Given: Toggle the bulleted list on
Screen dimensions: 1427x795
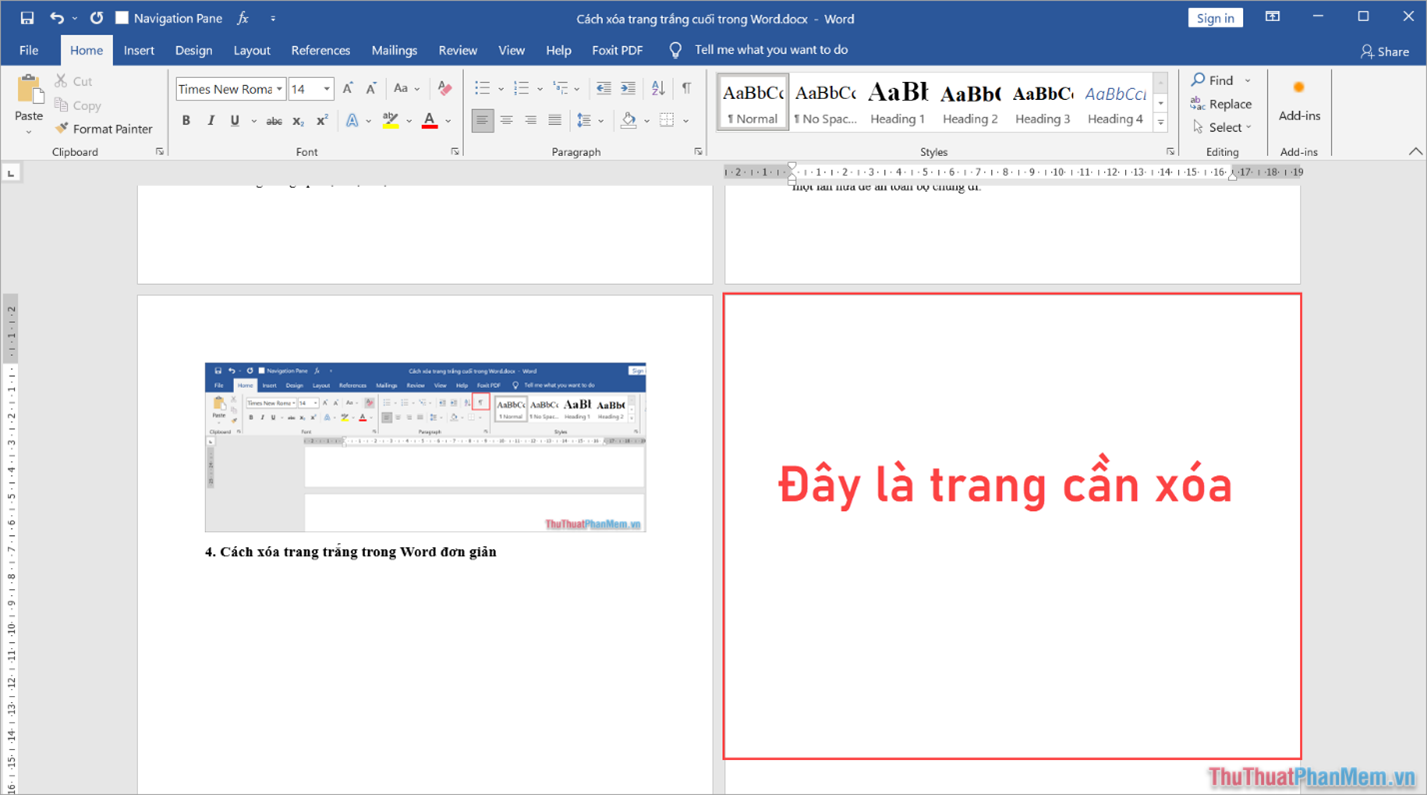Looking at the screenshot, I should (483, 88).
